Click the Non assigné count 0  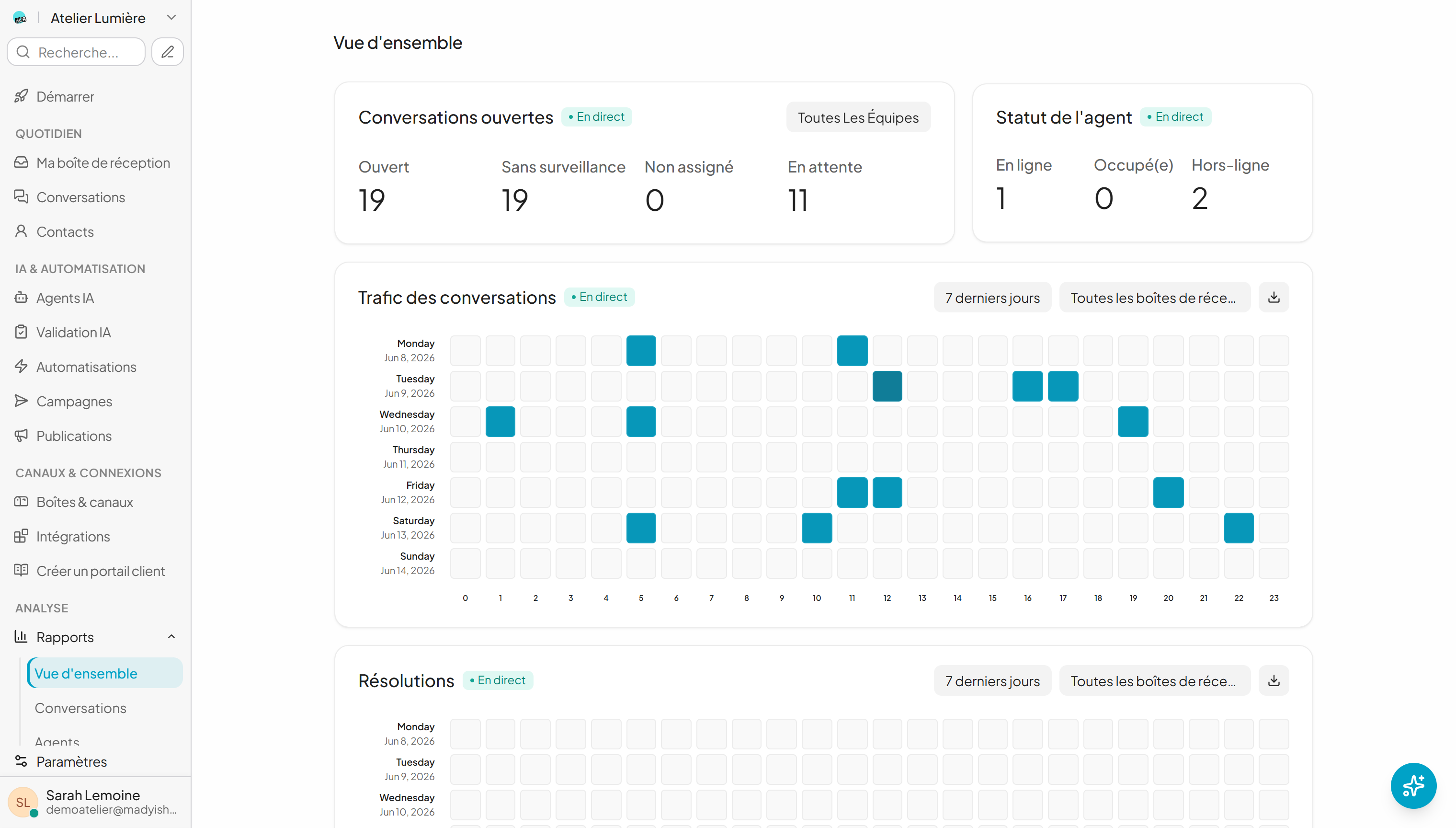[655, 200]
